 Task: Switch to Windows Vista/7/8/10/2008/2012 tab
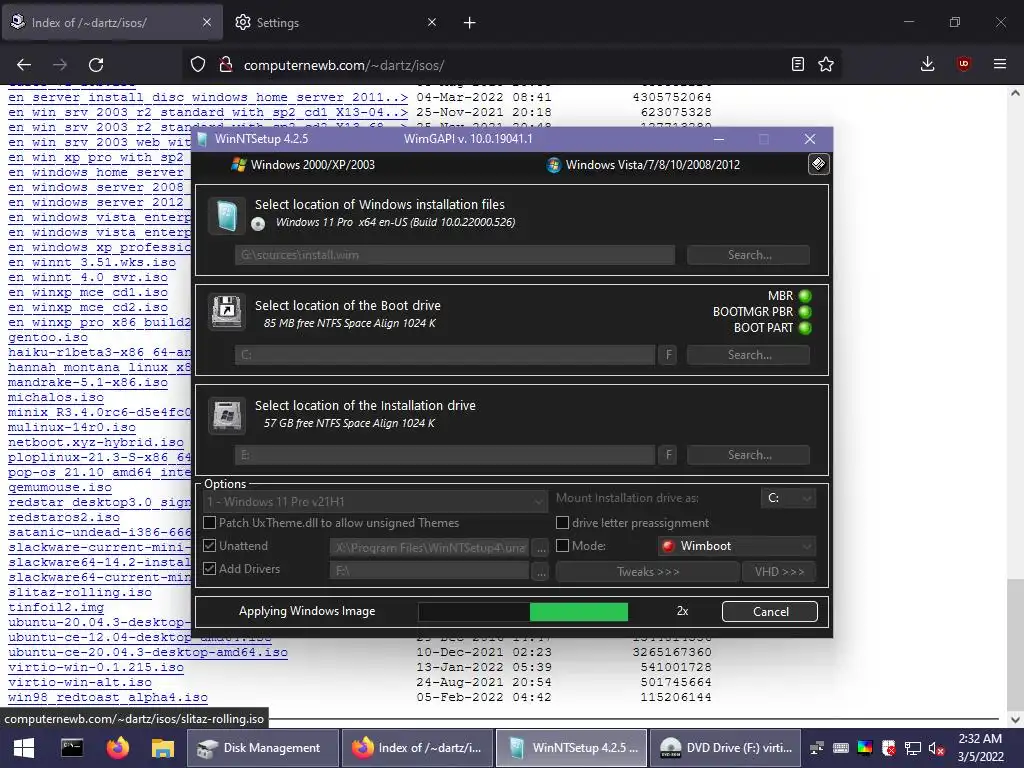(x=644, y=165)
